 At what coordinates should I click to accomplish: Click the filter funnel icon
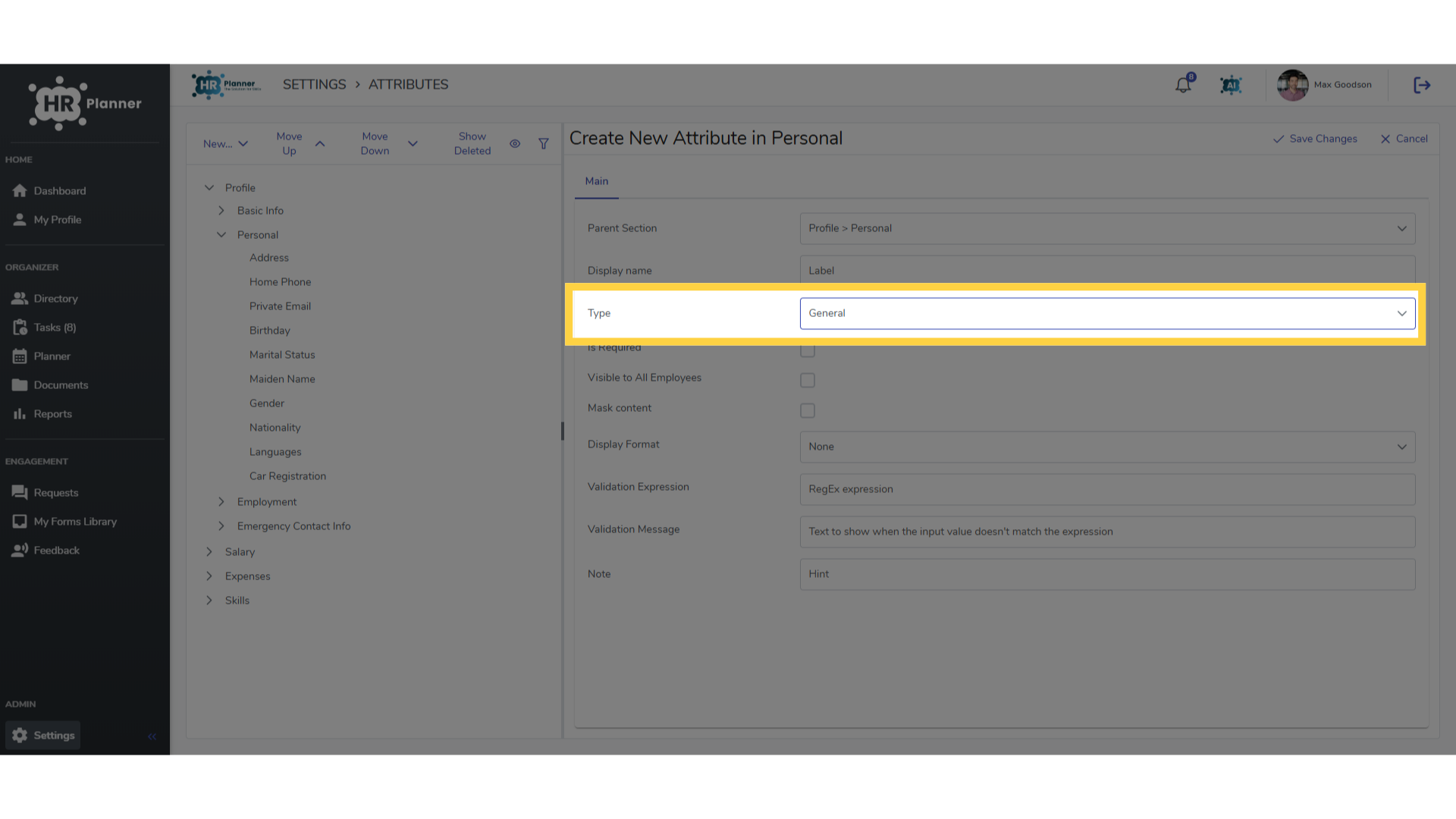coord(544,143)
